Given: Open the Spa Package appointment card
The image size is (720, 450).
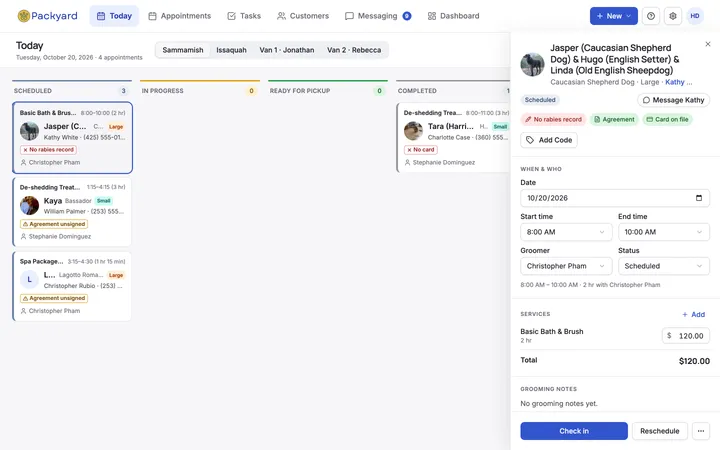Looking at the screenshot, I should pos(73,286).
